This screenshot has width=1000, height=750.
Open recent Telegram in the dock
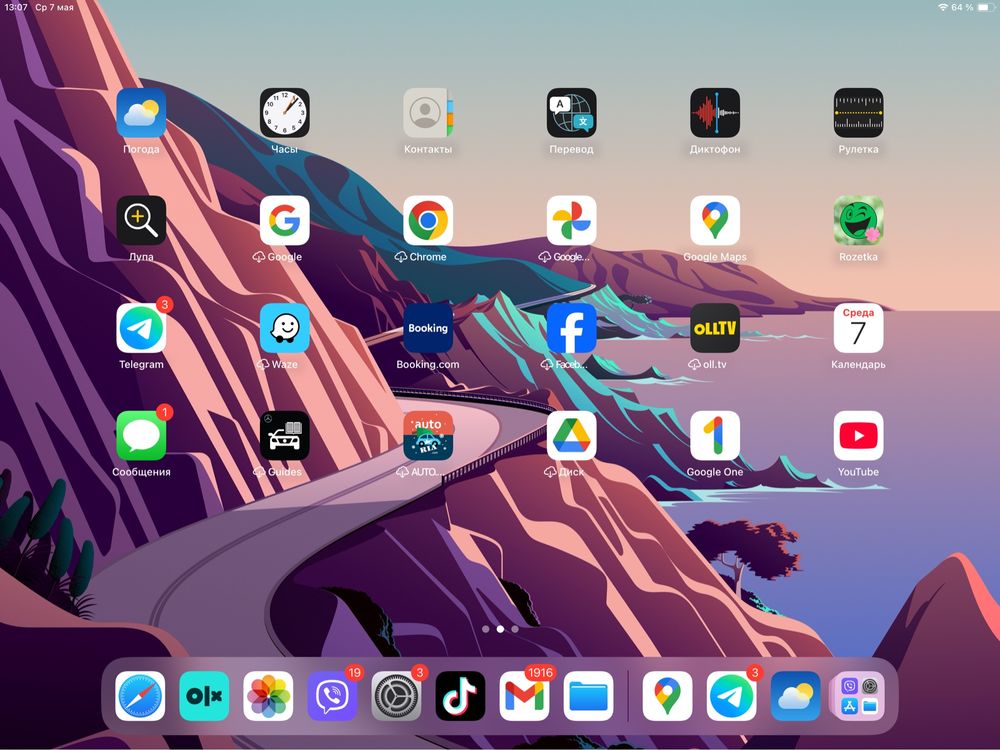[732, 696]
